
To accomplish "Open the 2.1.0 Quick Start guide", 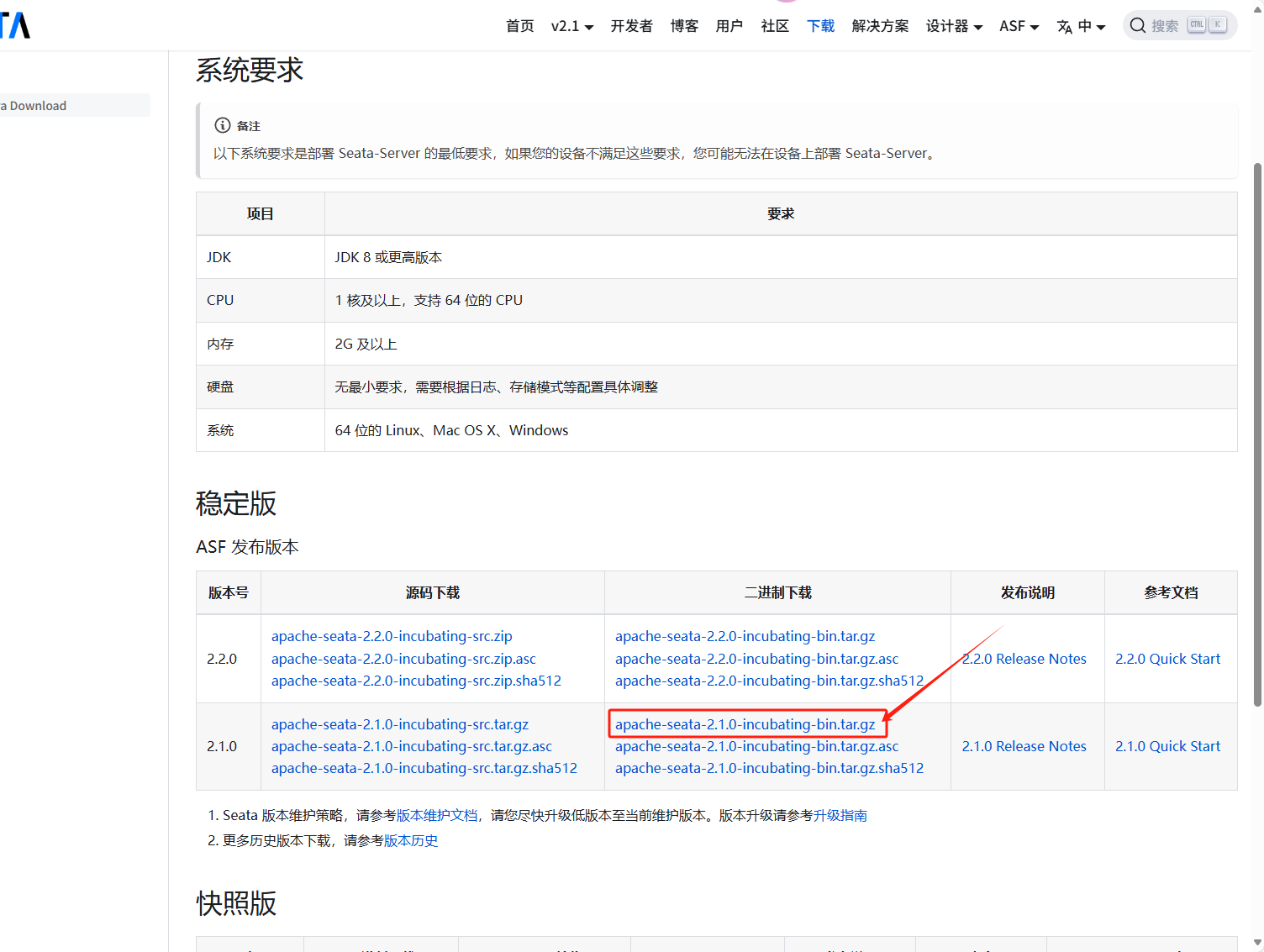I will pos(1168,746).
